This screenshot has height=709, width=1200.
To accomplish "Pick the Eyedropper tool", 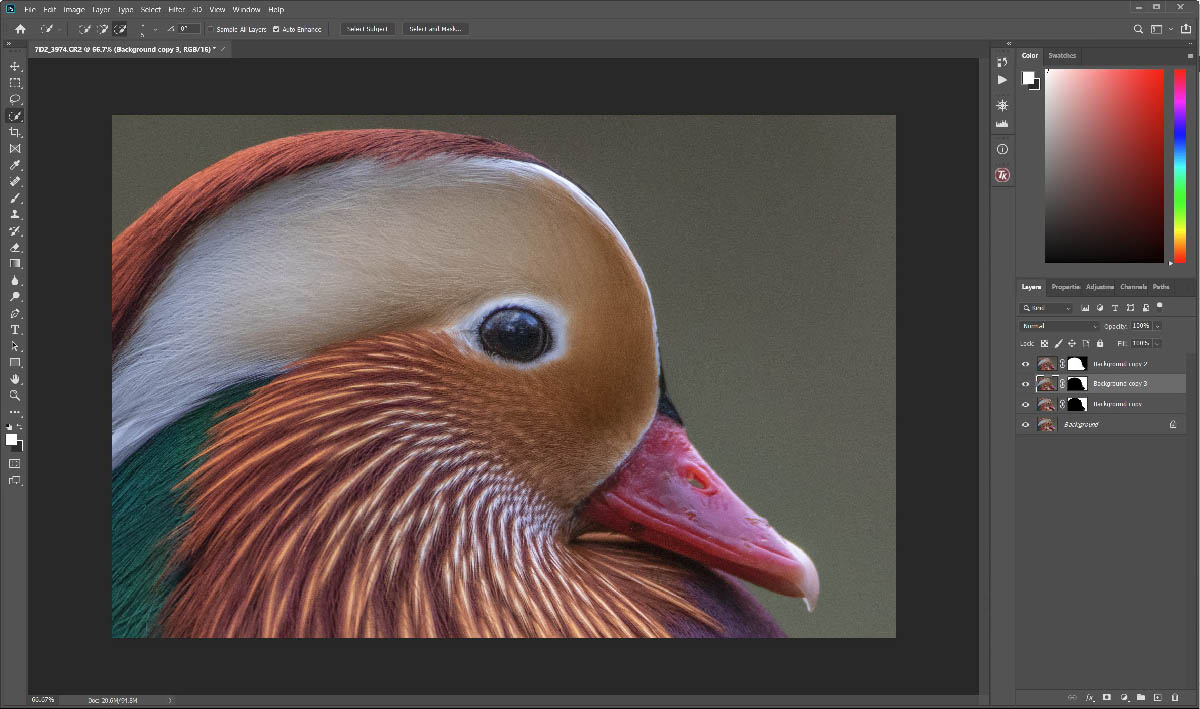I will coord(15,165).
